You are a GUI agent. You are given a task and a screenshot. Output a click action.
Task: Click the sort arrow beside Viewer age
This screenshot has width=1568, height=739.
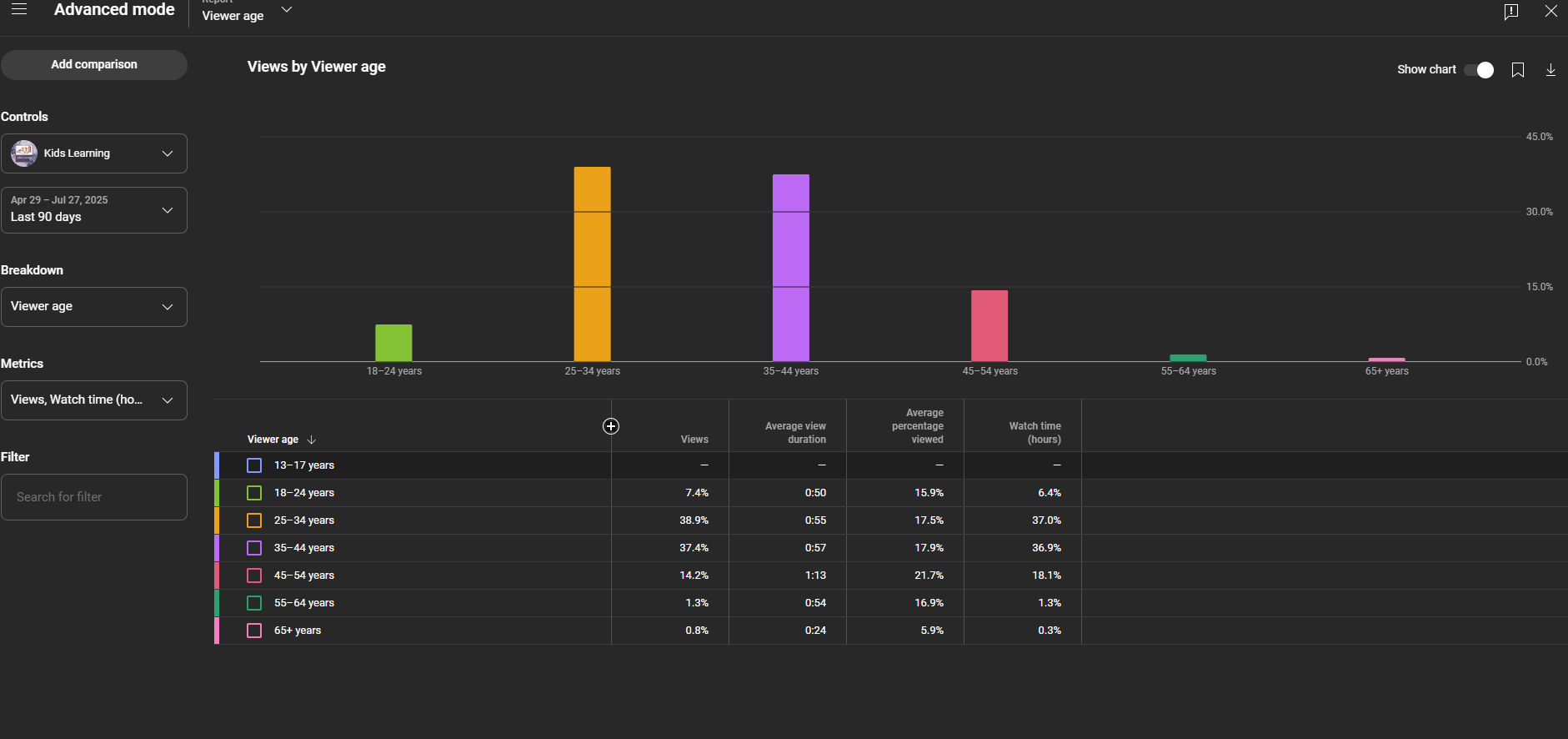pos(312,440)
